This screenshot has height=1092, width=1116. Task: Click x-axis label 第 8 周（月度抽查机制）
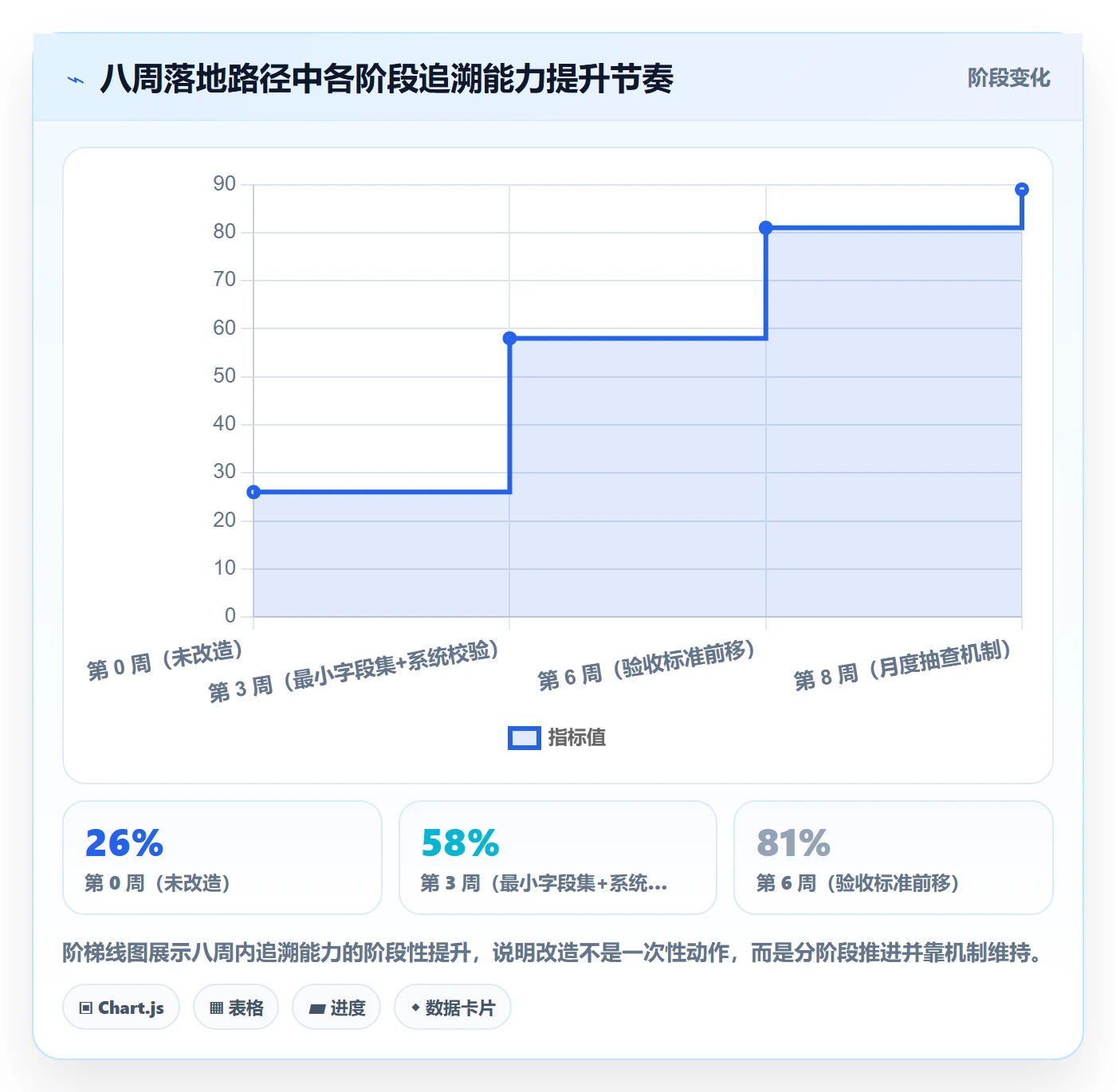point(903,665)
